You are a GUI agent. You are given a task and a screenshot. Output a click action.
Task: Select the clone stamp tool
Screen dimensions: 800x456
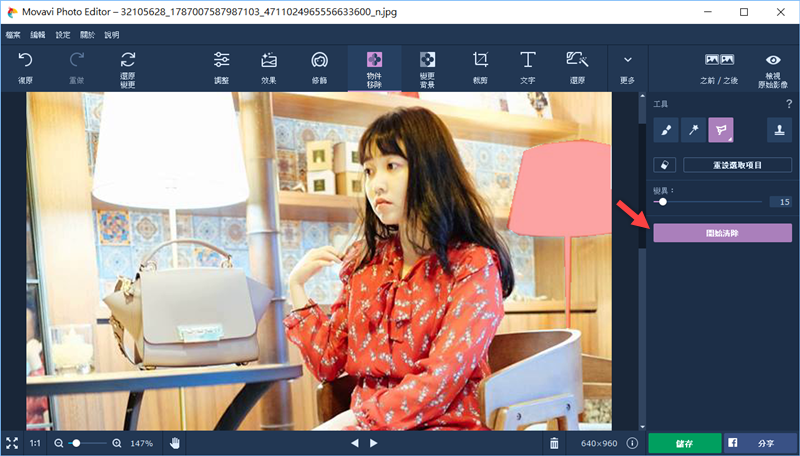779,129
